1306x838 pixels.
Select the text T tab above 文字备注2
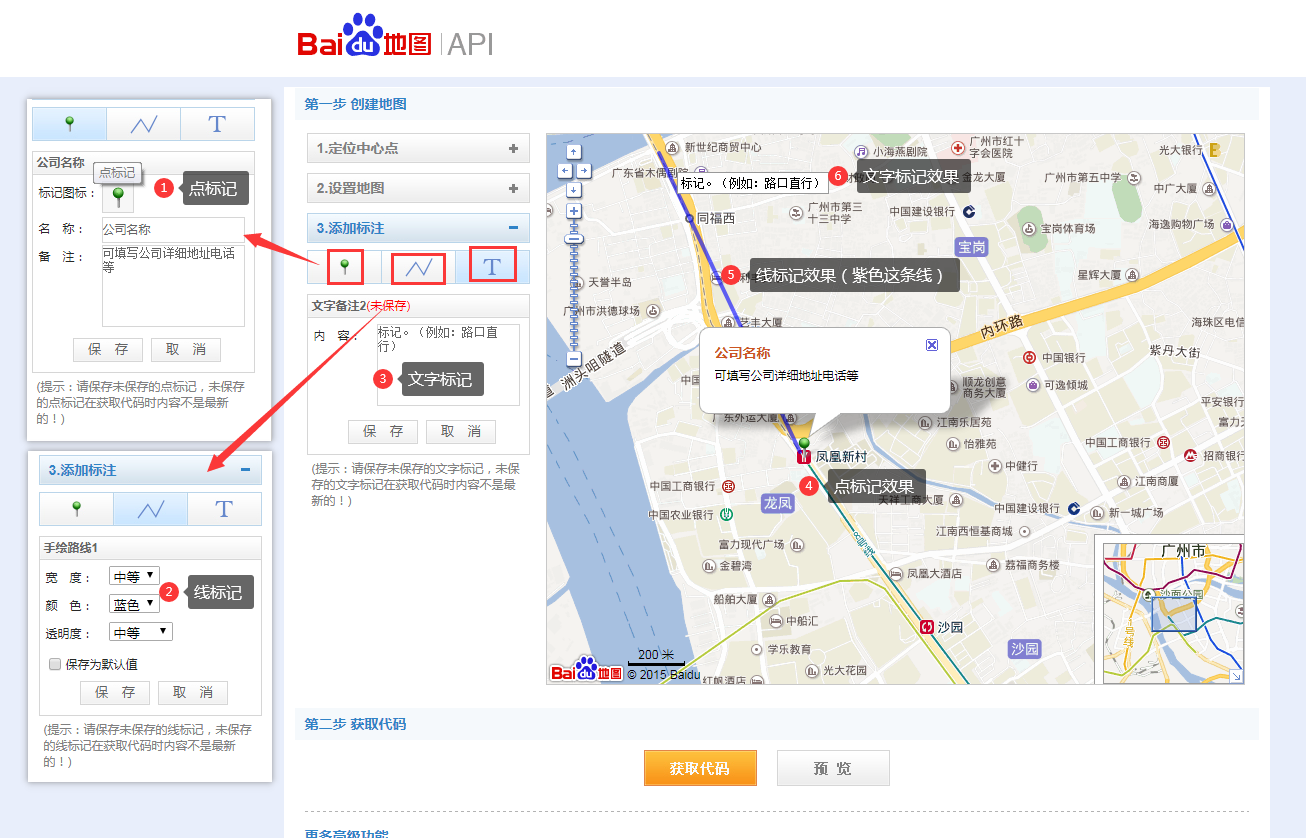pos(492,267)
